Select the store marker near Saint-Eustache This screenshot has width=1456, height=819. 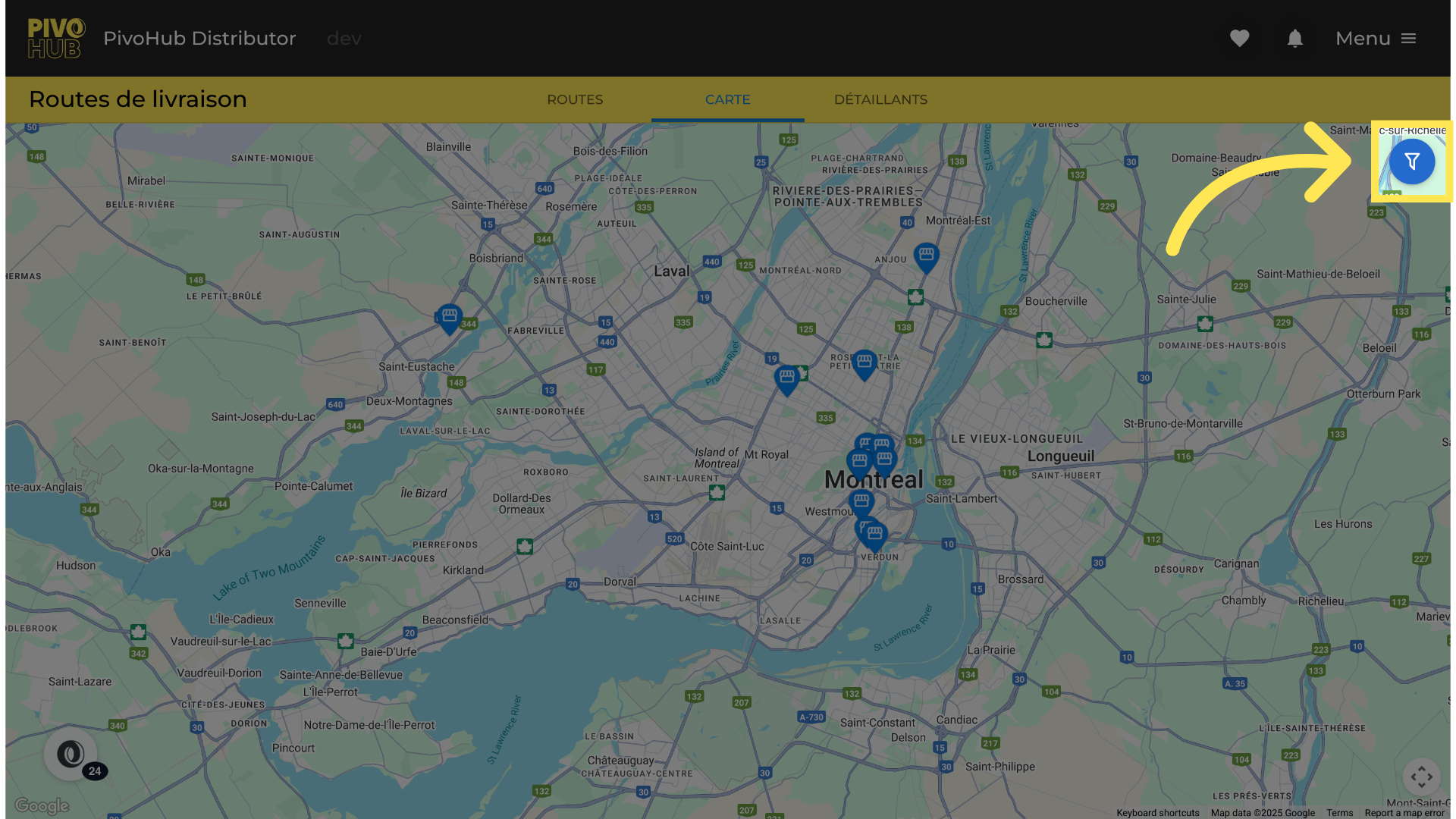pyautogui.click(x=449, y=318)
